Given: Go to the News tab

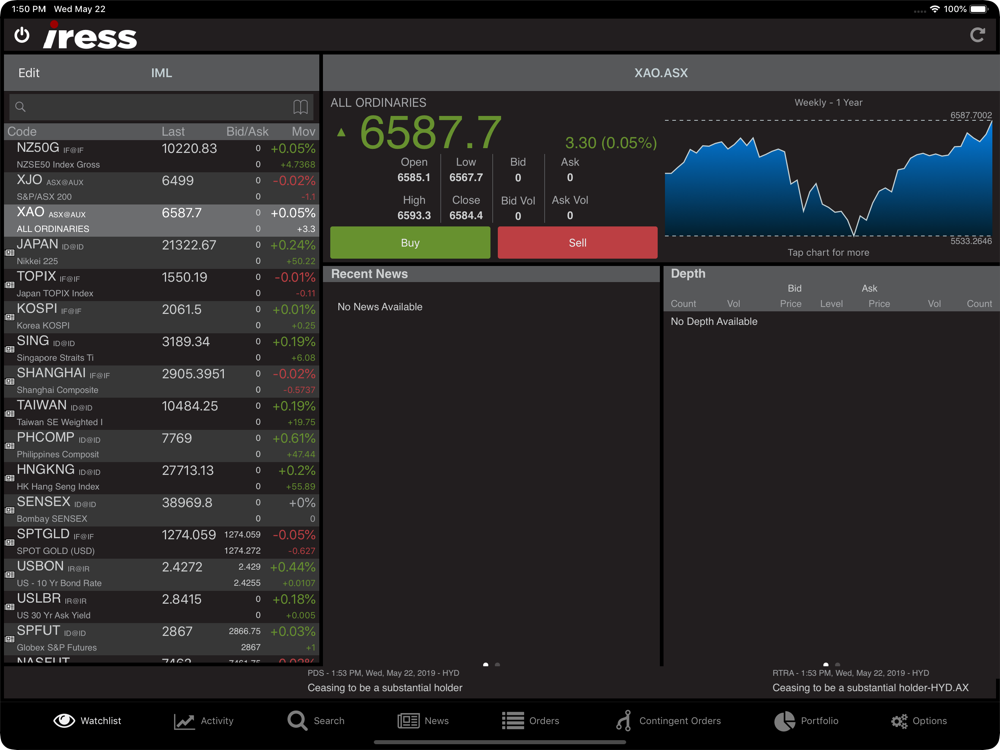Looking at the screenshot, I should click(423, 721).
